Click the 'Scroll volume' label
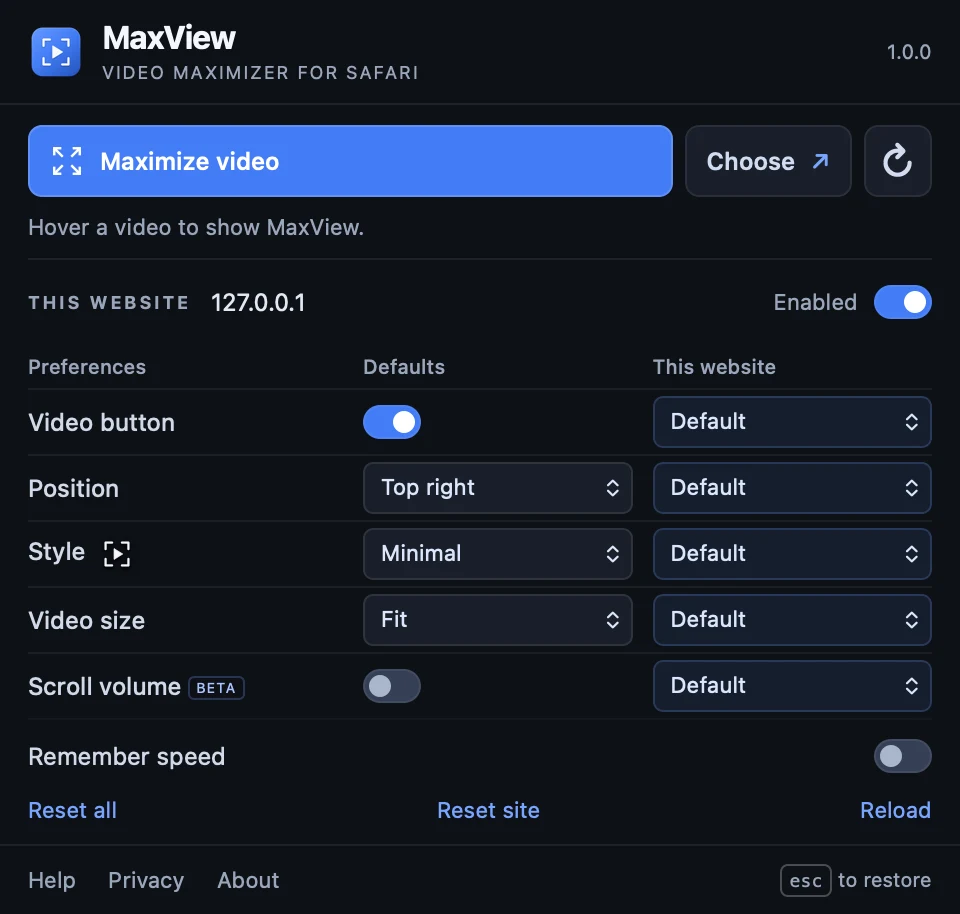Viewport: 960px width, 914px height. click(x=105, y=687)
